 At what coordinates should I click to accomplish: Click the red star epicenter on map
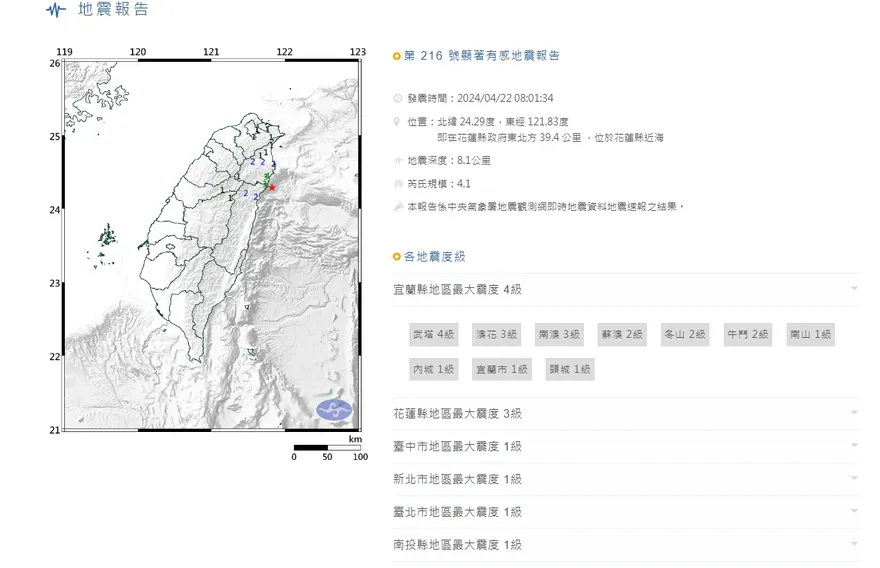[x=272, y=187]
